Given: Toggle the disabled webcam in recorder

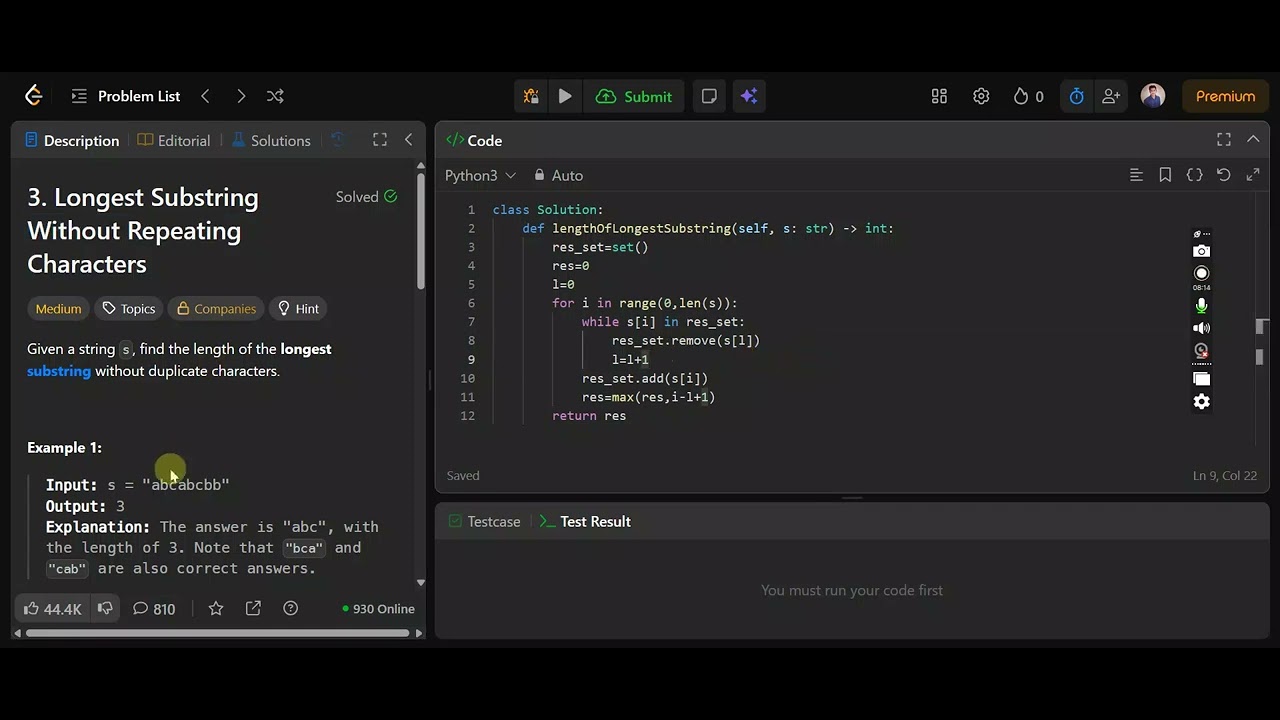Looking at the screenshot, I should [x=1202, y=351].
